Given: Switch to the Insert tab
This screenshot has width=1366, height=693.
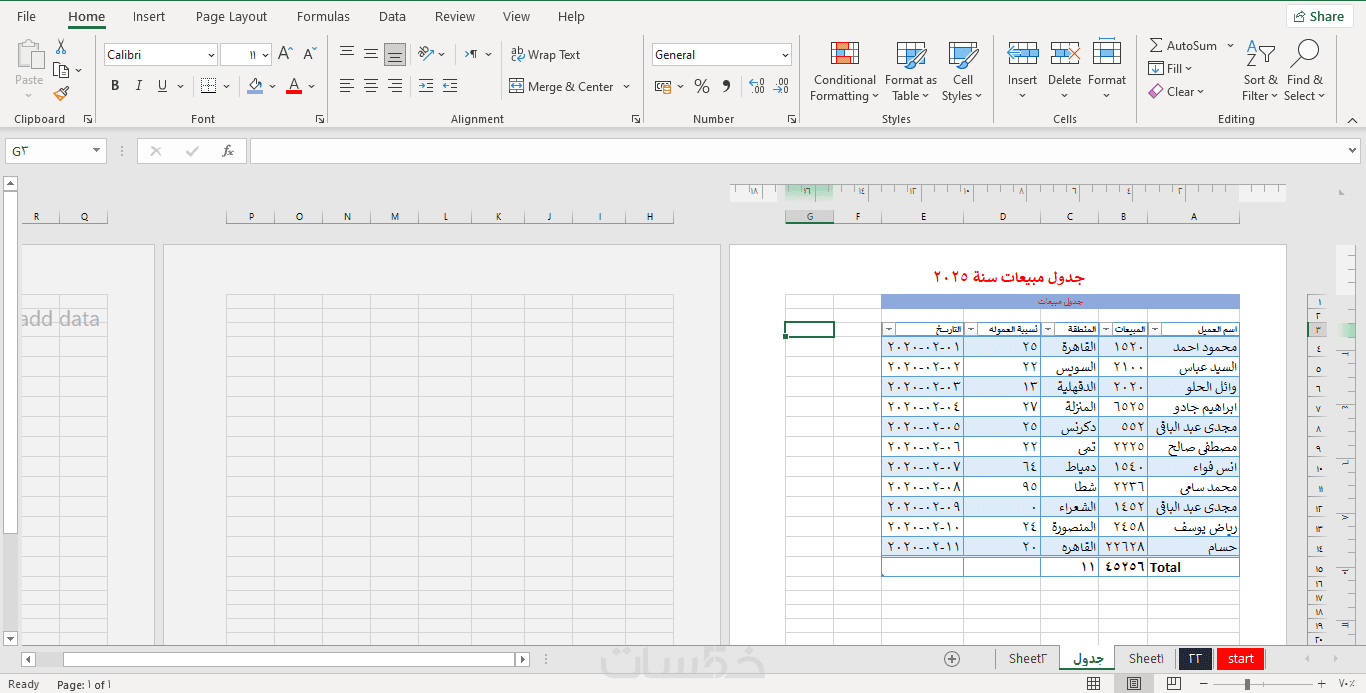Looking at the screenshot, I should [149, 16].
